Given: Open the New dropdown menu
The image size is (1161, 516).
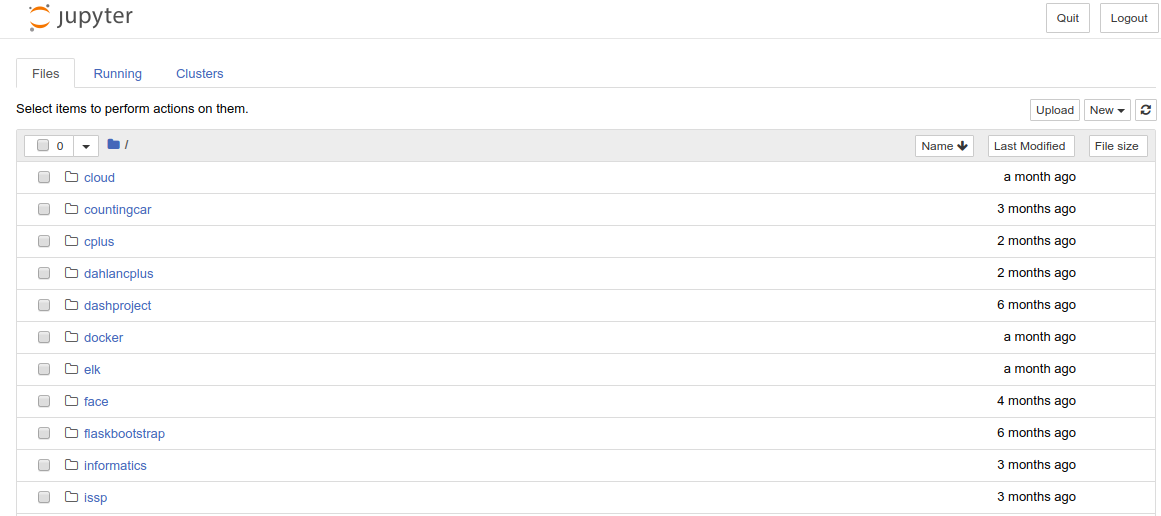Looking at the screenshot, I should 1107,110.
